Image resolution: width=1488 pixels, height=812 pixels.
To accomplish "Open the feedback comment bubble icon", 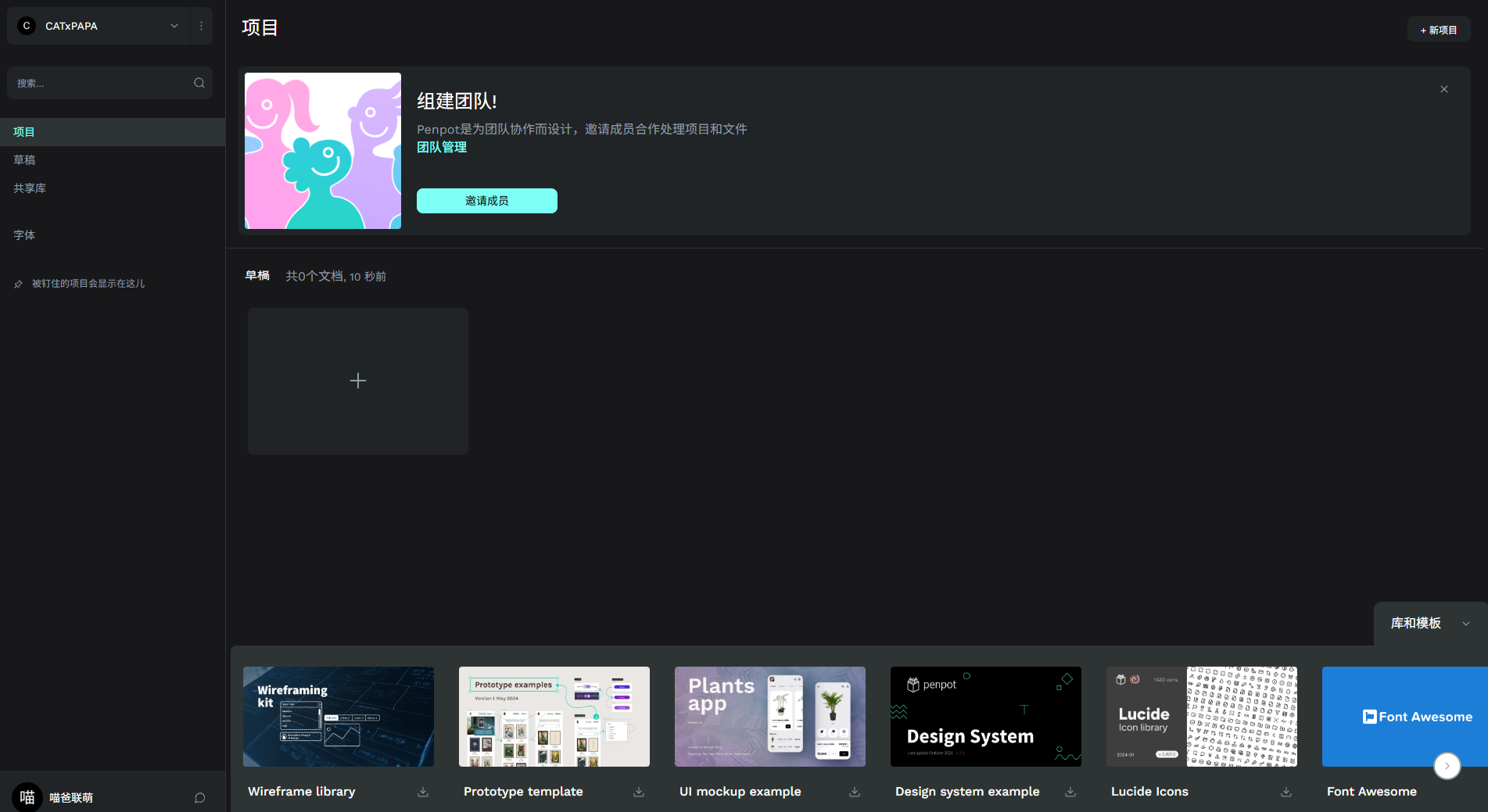I will [200, 798].
